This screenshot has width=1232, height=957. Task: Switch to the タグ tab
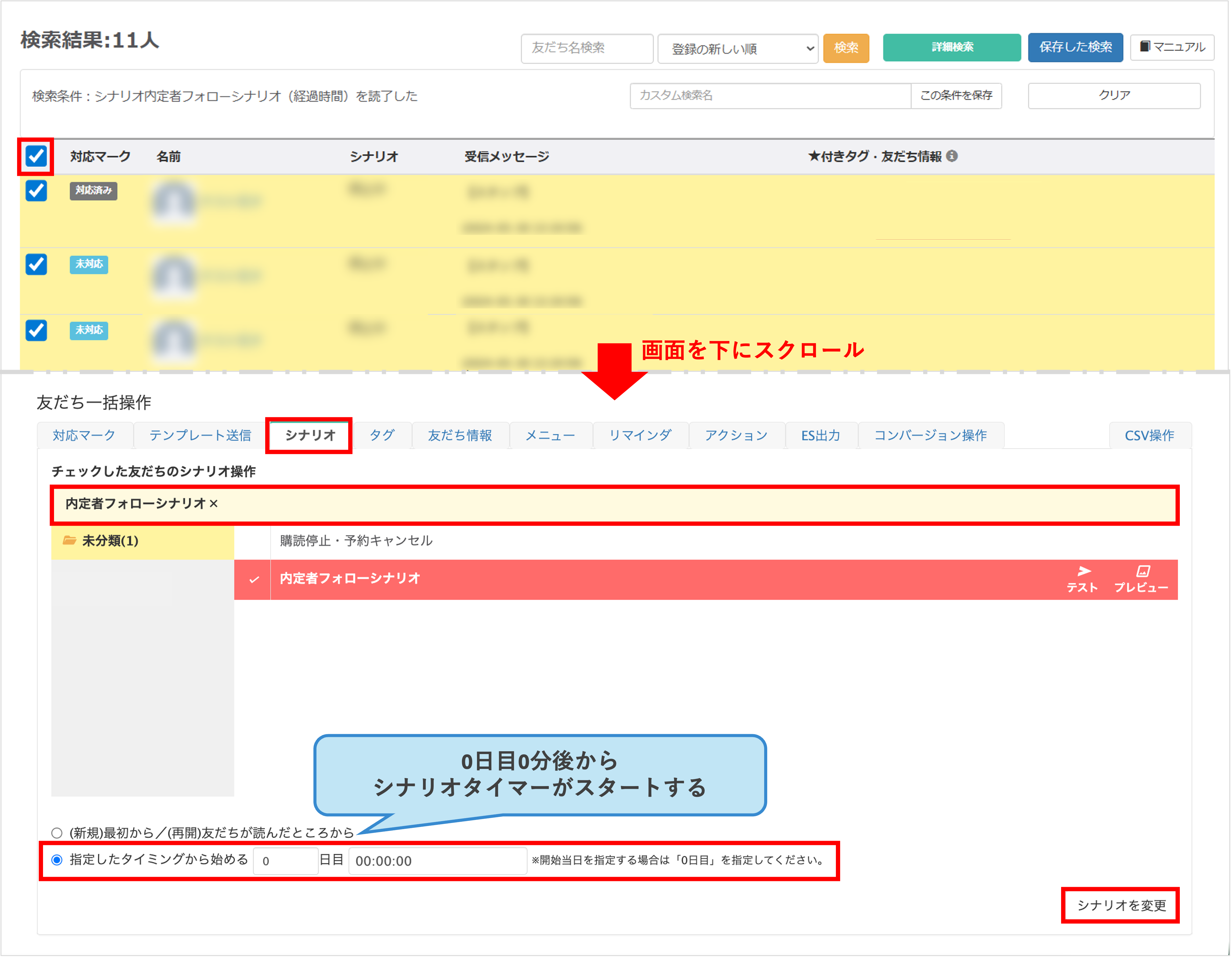tap(382, 435)
